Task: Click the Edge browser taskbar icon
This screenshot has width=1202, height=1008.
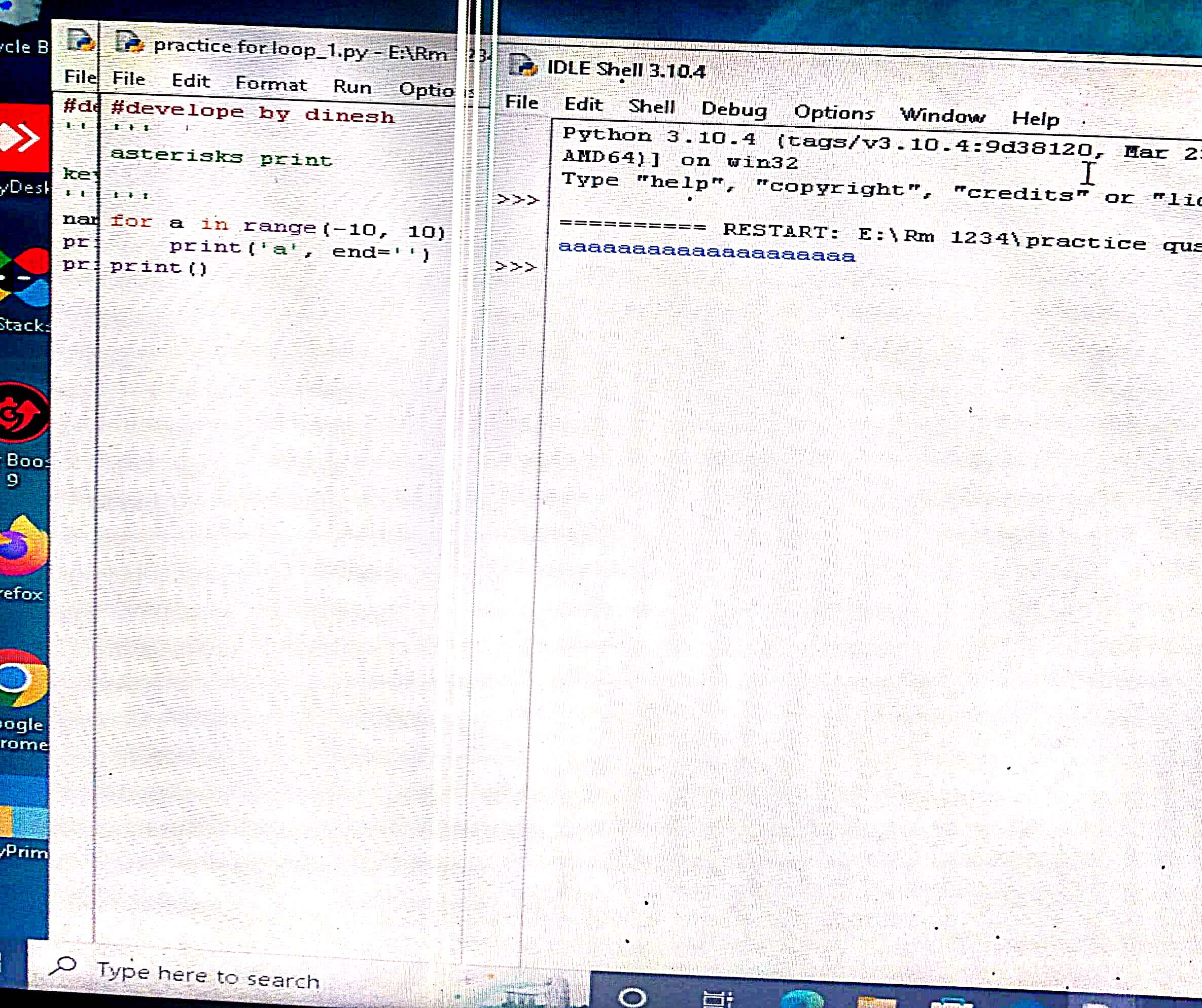Action: (x=801, y=1000)
